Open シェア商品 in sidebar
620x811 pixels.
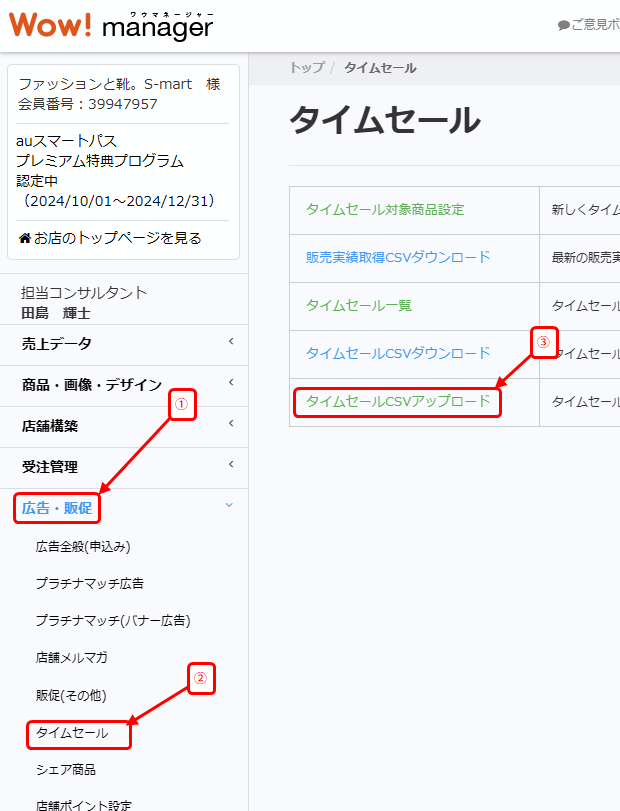tap(66, 770)
